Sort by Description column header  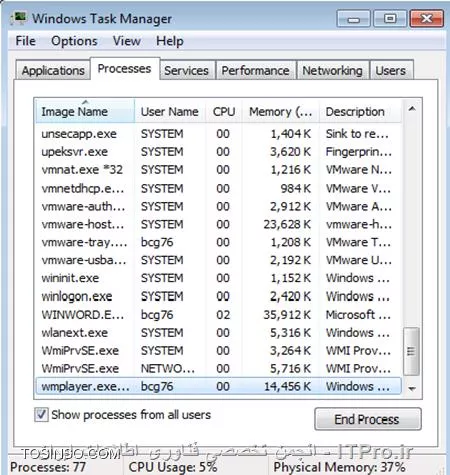tap(360, 111)
